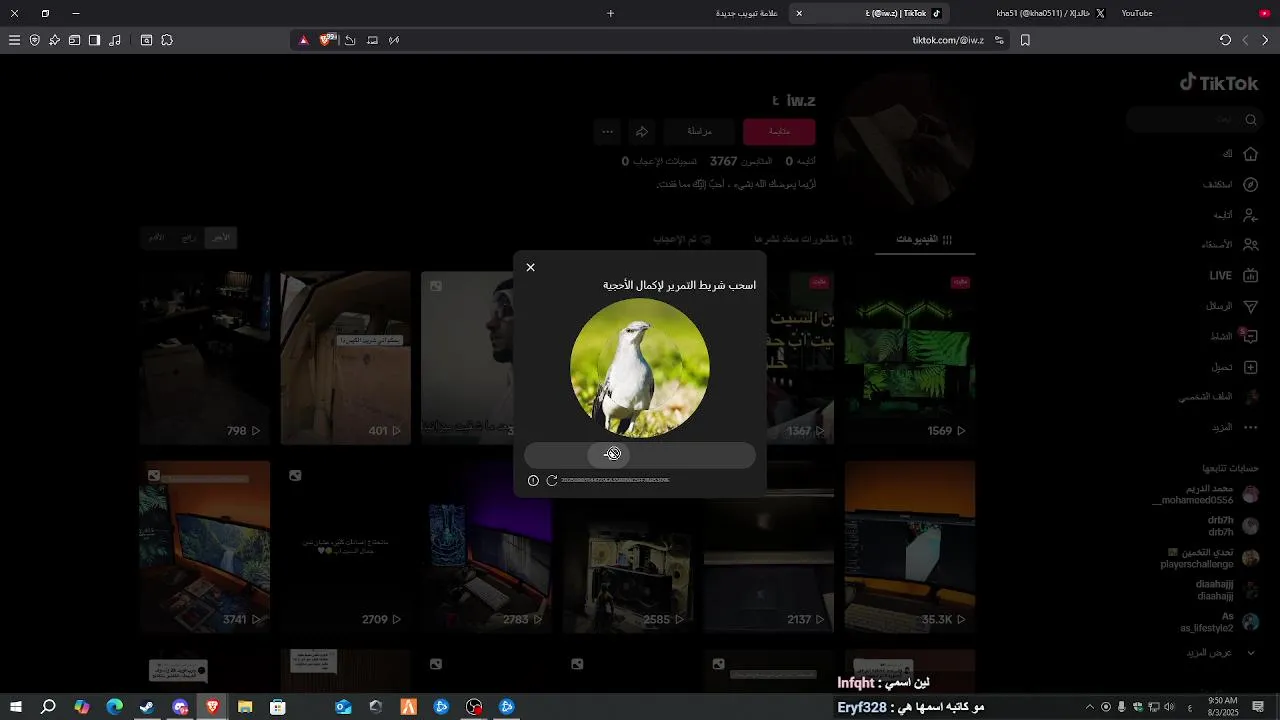The width and height of the screenshot is (1280, 720).
Task: Open media controls music note icon
Action: tap(115, 40)
